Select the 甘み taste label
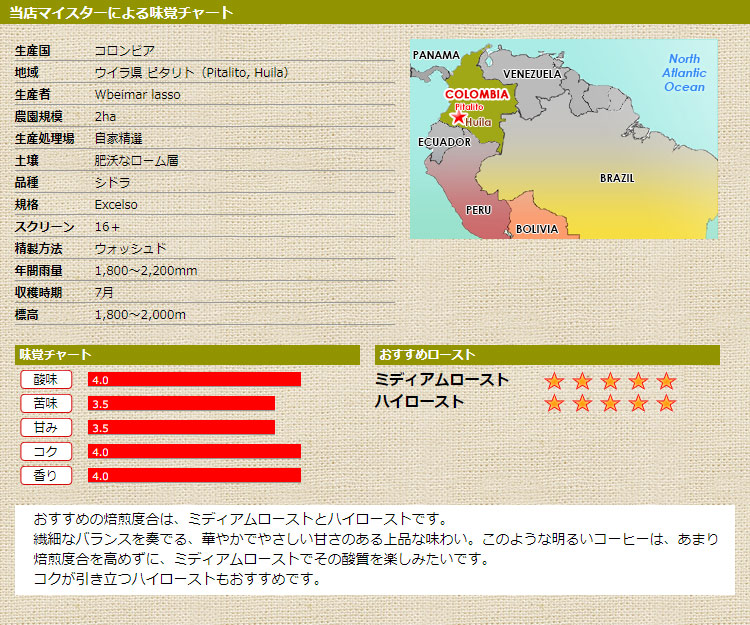 [x=46, y=427]
